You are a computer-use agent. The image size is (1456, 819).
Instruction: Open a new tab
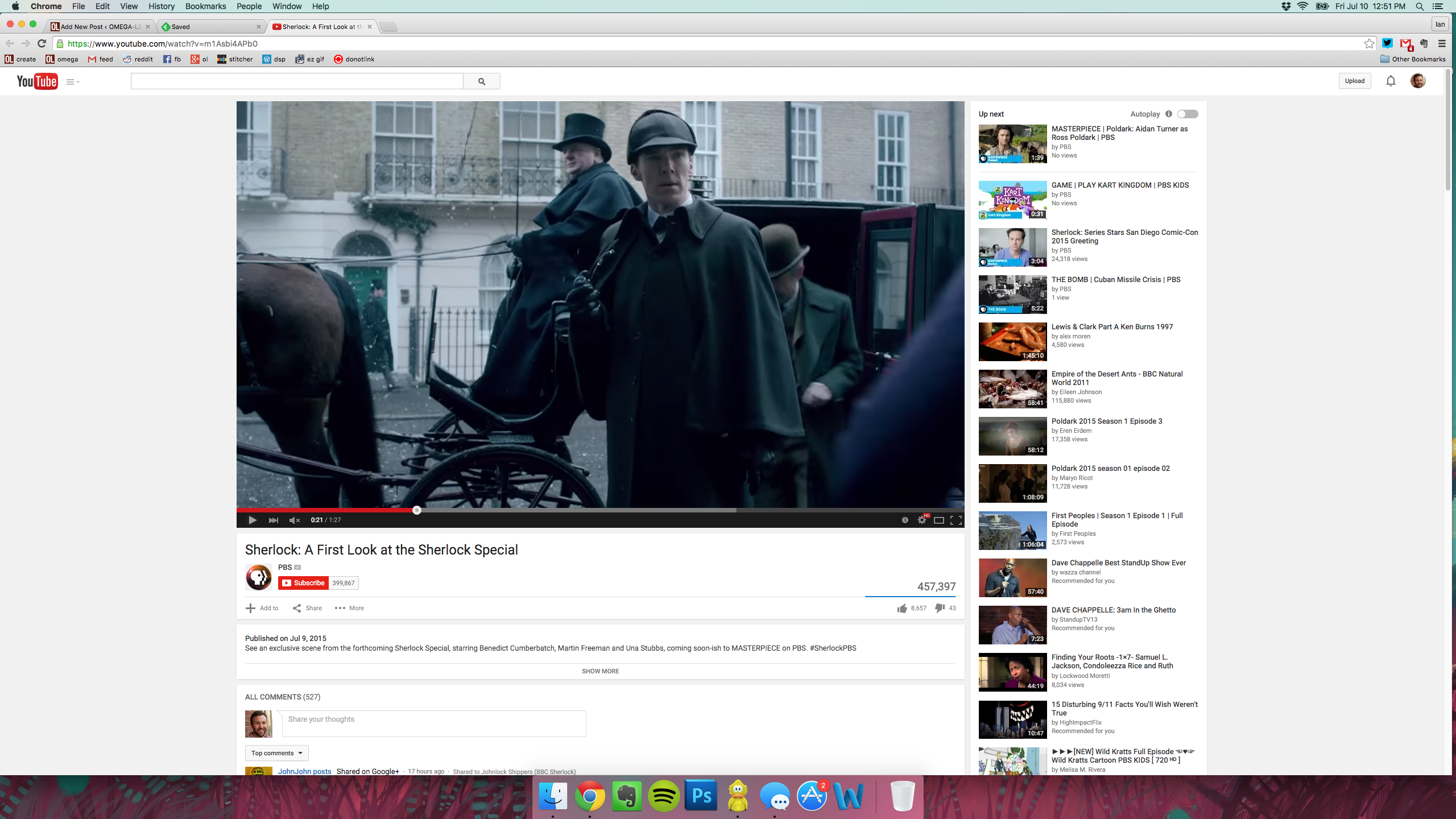tap(388, 27)
